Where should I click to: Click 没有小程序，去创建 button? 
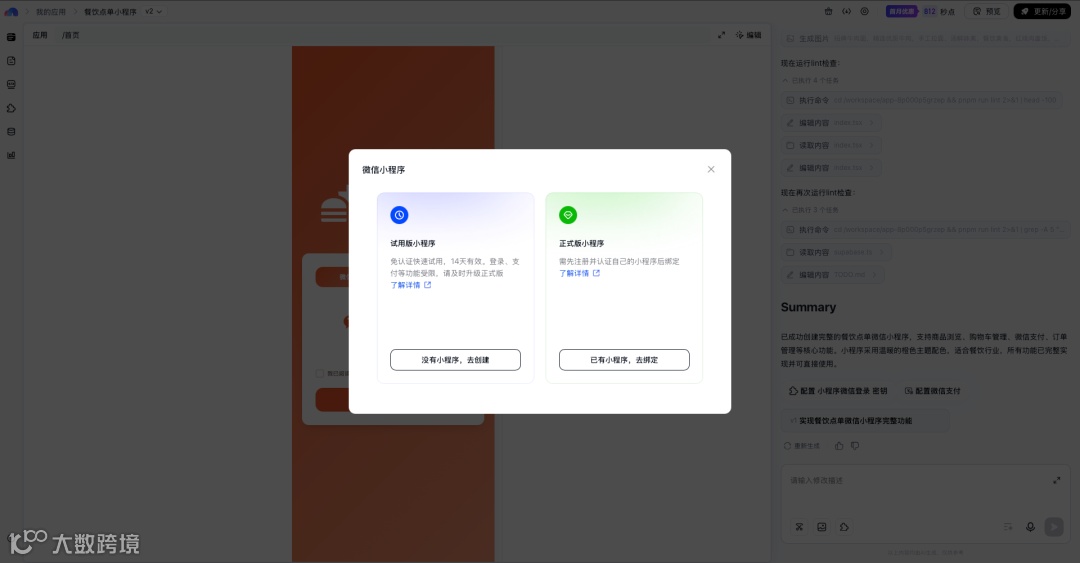455,360
